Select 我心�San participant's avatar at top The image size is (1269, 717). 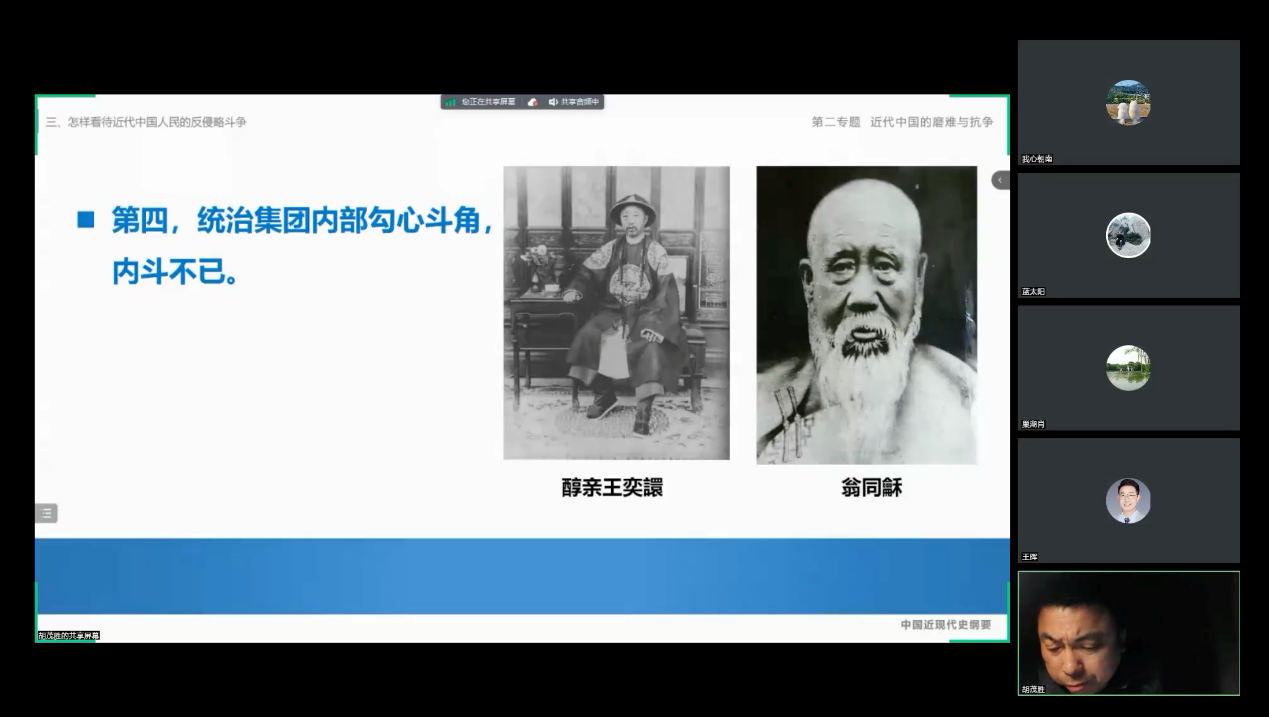(x=1128, y=102)
